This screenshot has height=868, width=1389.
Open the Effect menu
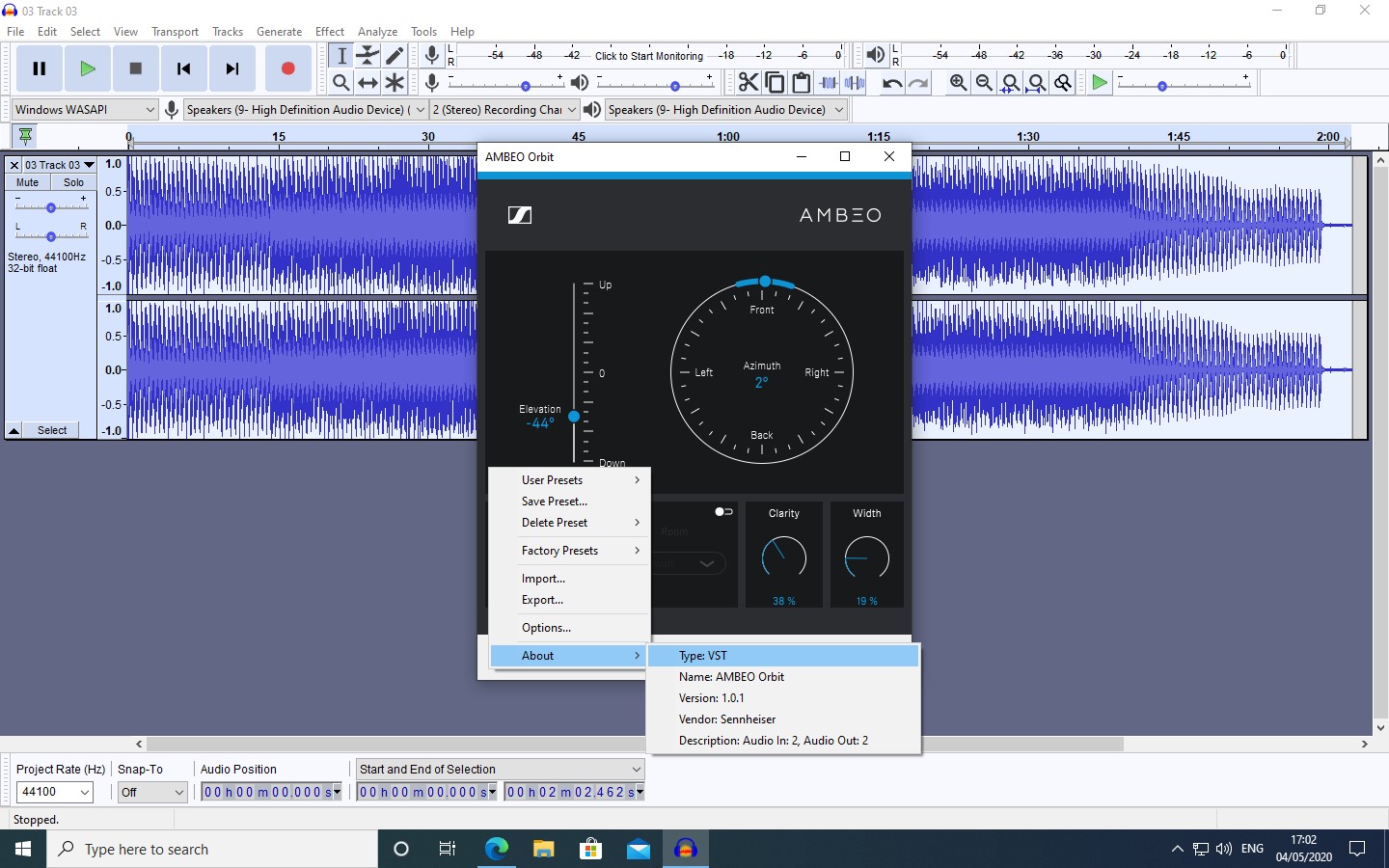point(330,32)
